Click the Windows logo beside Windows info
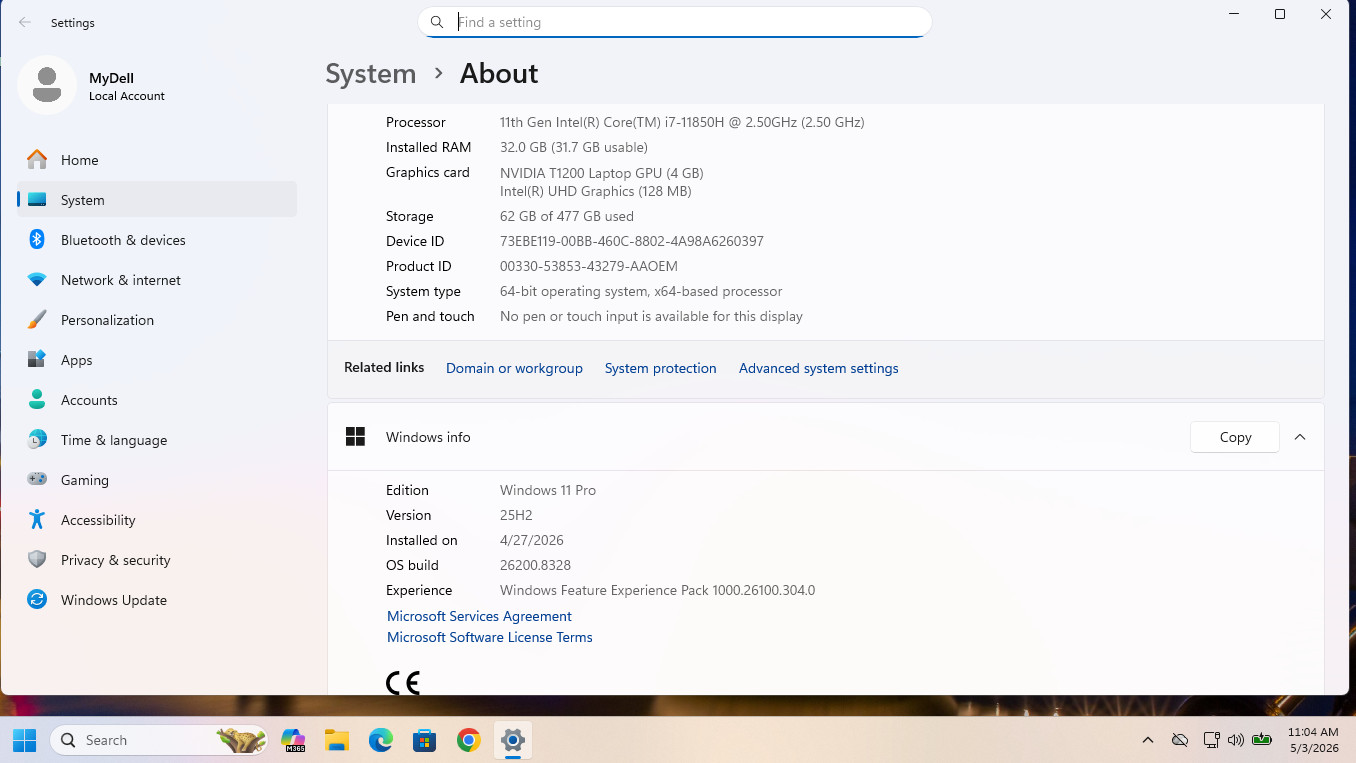 coord(355,437)
